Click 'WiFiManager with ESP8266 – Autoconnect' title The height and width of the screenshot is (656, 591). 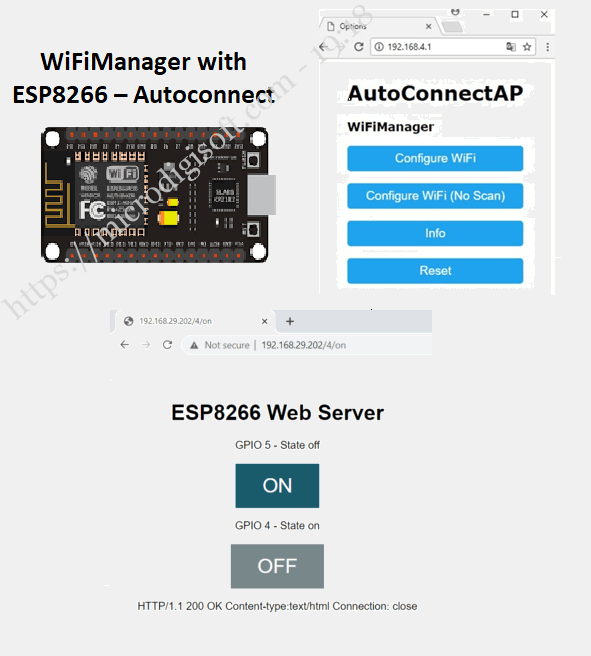point(143,78)
